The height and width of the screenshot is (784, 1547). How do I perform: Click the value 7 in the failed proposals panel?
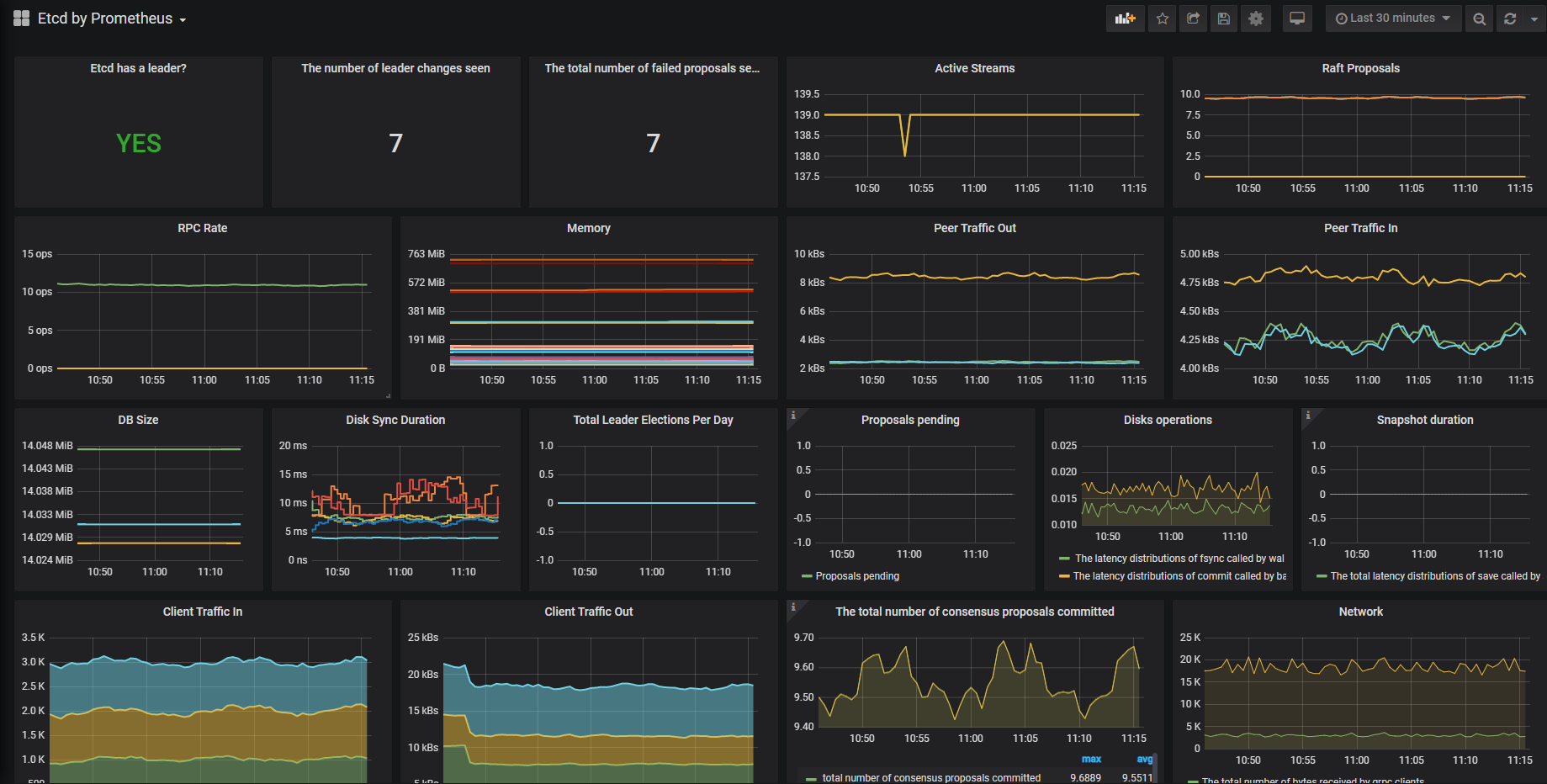coord(653,144)
